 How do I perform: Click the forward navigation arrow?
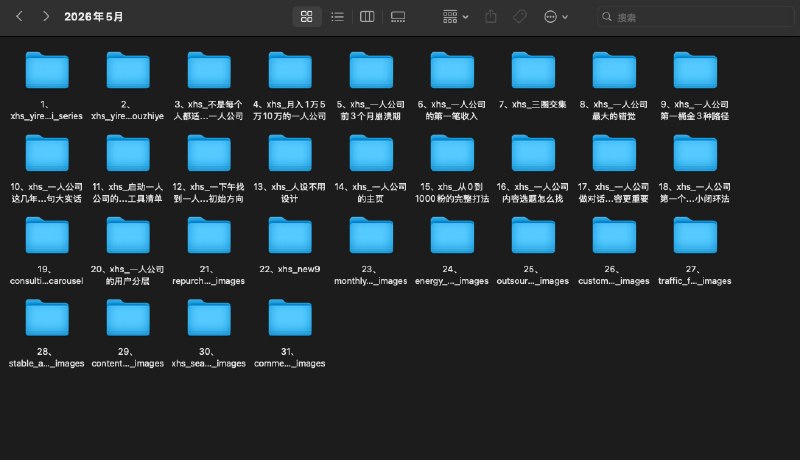click(45, 17)
